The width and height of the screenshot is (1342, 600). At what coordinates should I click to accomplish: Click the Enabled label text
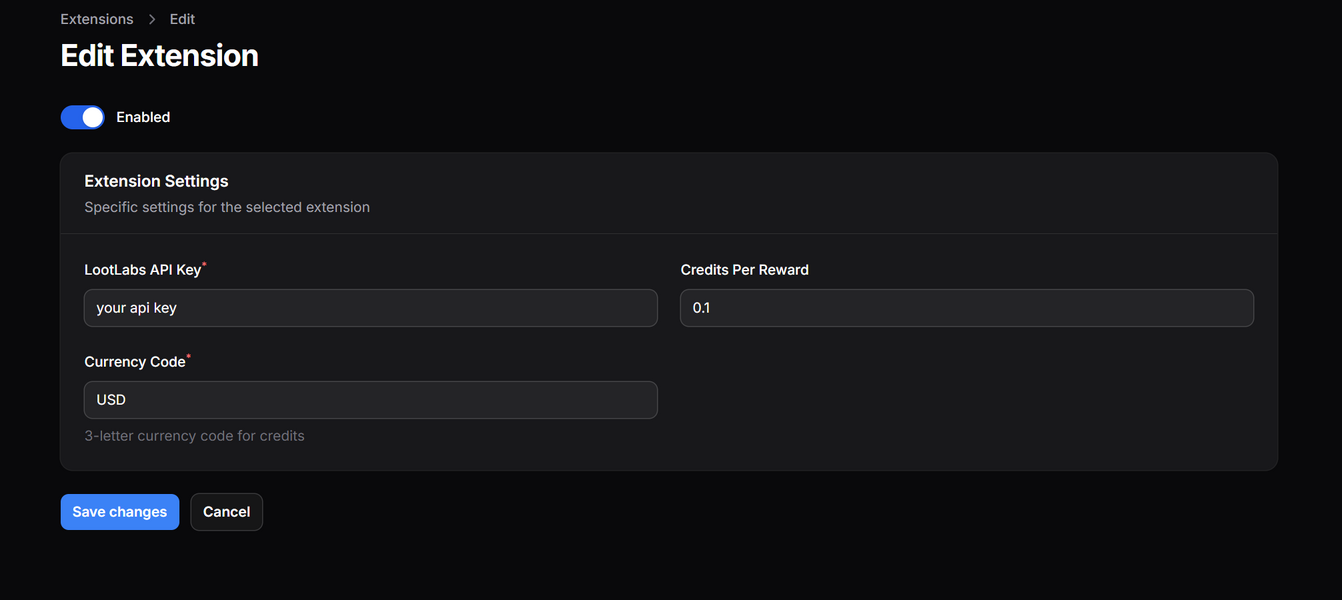[x=143, y=117]
